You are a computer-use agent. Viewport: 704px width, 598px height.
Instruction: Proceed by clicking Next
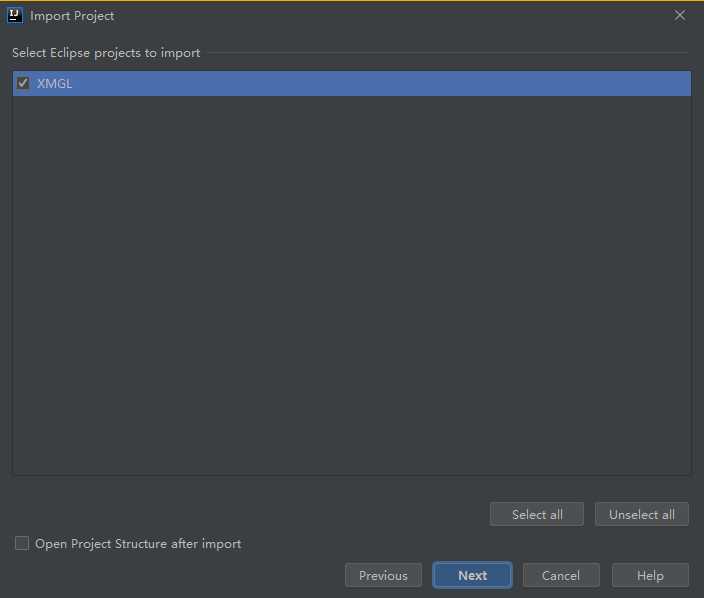tap(472, 575)
